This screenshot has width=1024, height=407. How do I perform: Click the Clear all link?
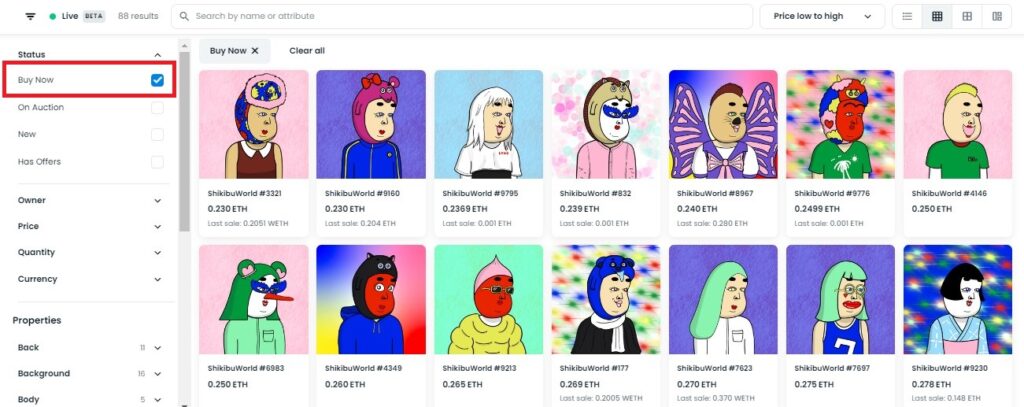[x=307, y=51]
